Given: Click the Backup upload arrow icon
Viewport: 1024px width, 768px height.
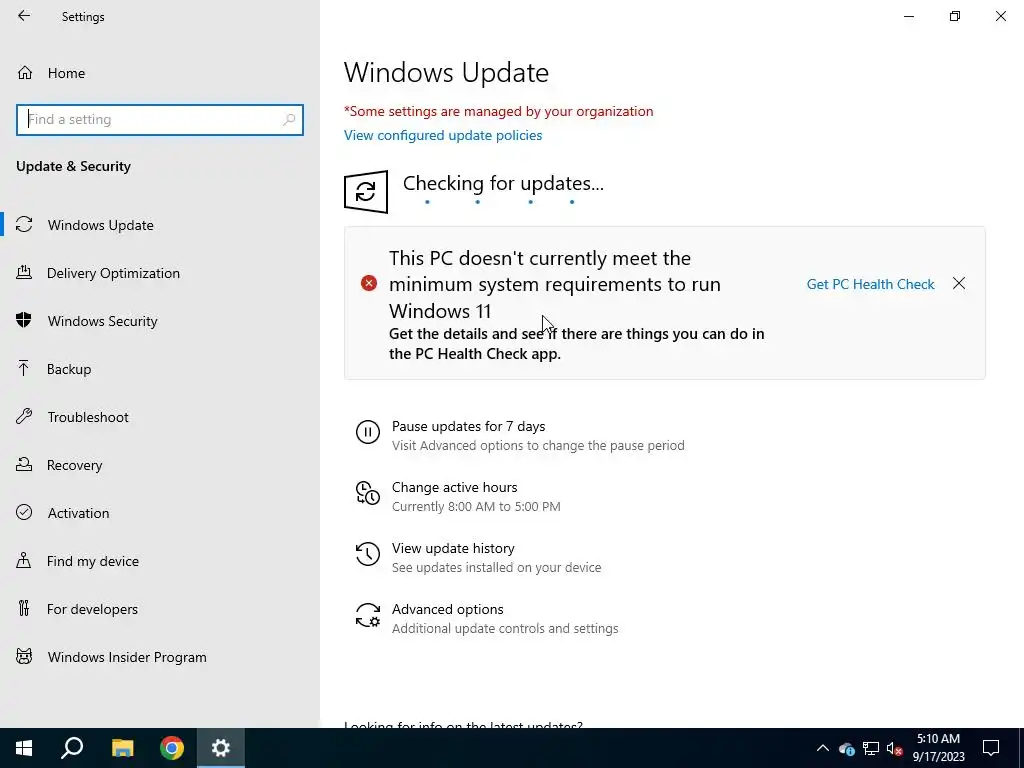Looking at the screenshot, I should (24, 368).
